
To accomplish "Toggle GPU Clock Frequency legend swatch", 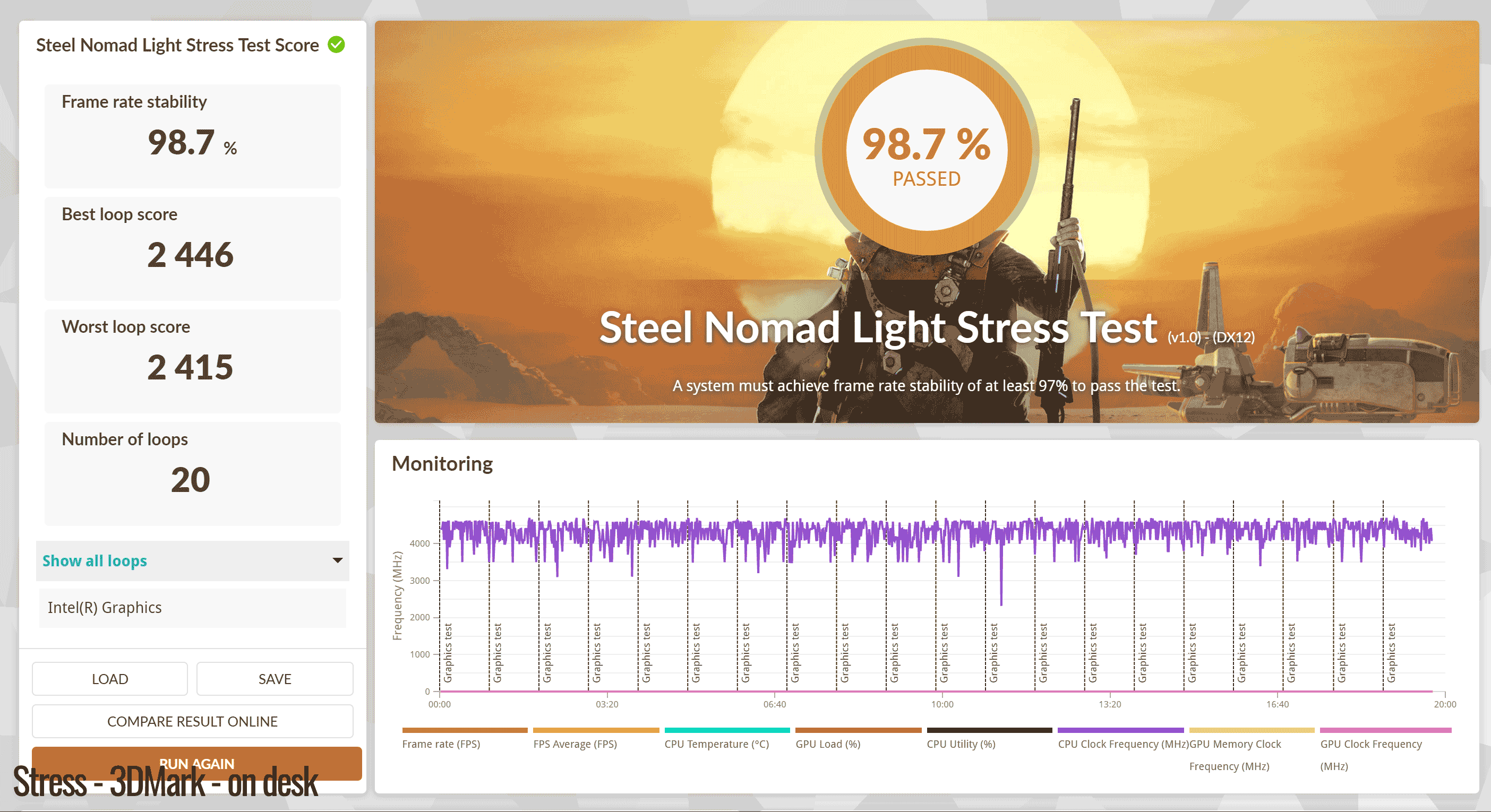I will (x=1386, y=730).
